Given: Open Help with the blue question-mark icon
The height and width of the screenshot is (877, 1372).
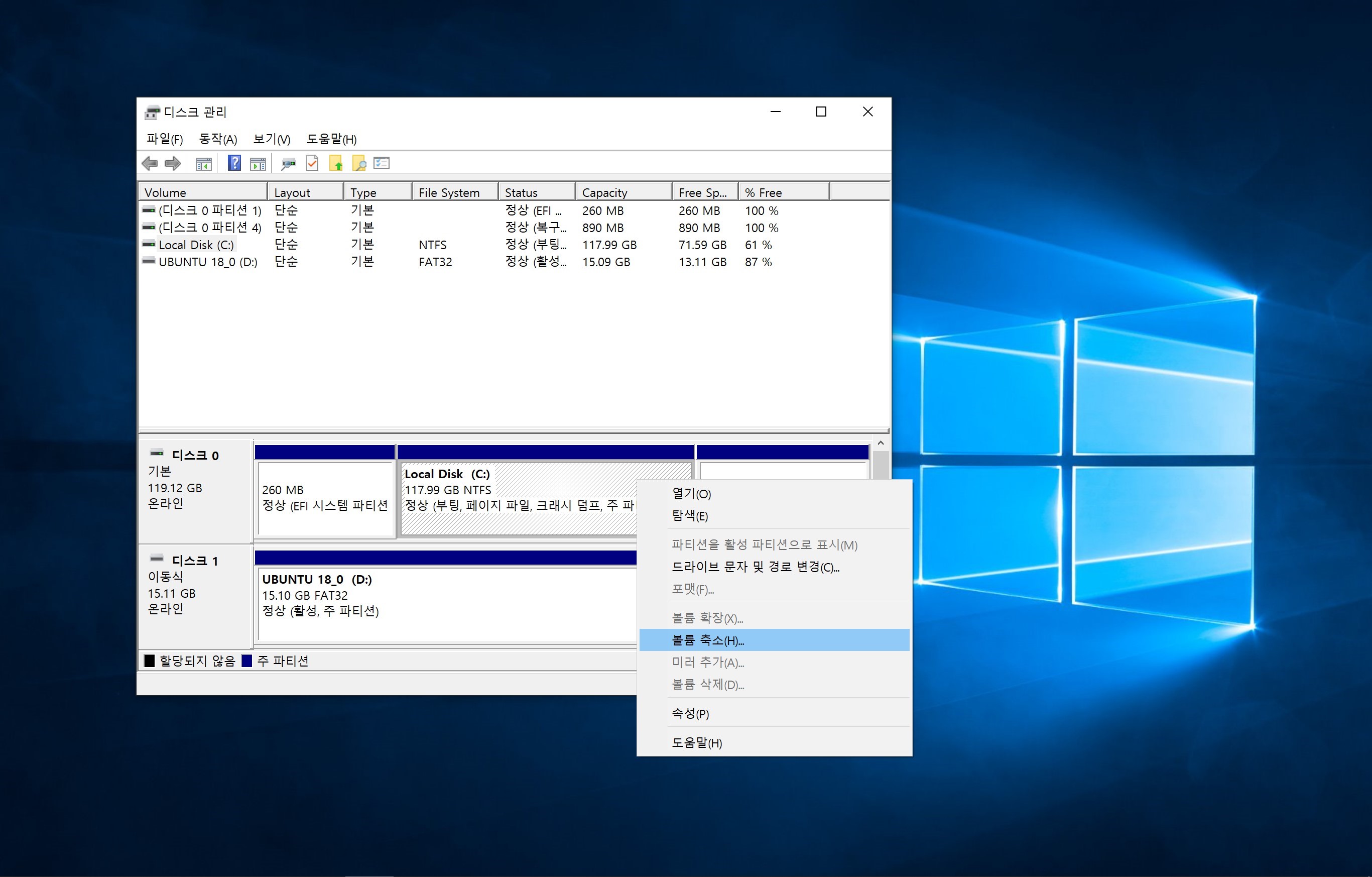Looking at the screenshot, I should [234, 163].
